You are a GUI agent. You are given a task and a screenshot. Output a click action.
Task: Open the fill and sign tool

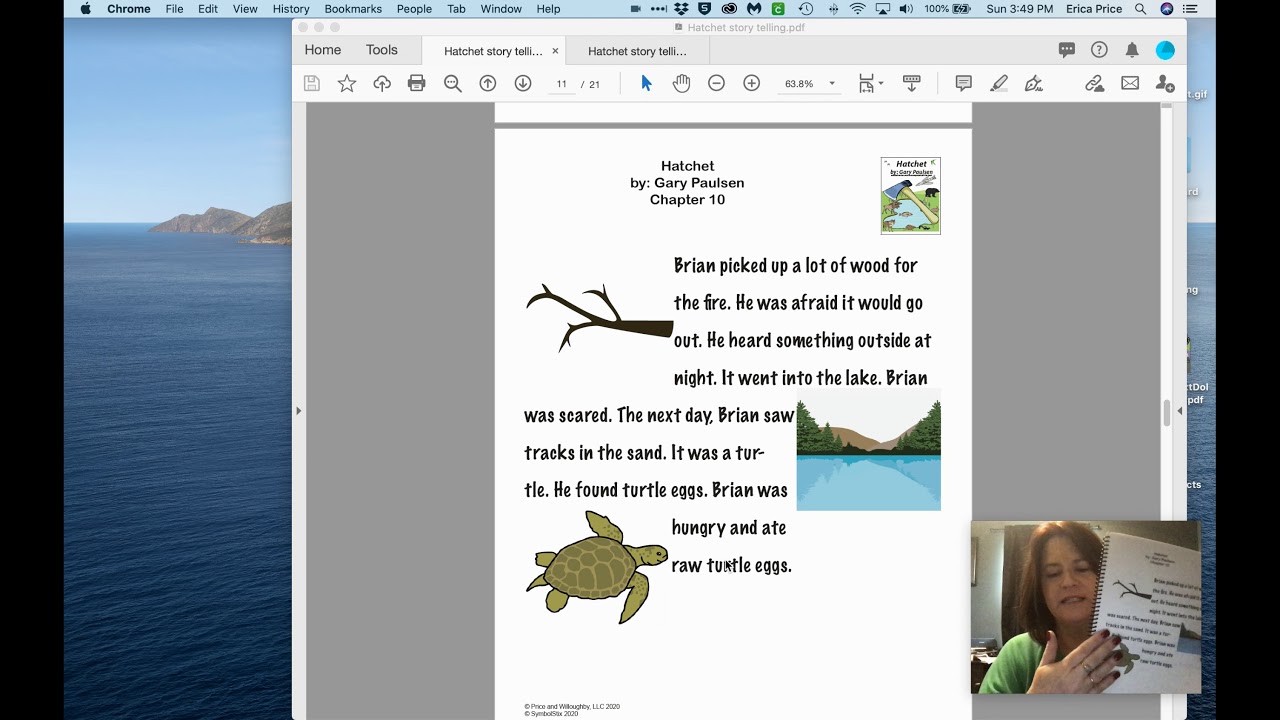coord(1034,84)
